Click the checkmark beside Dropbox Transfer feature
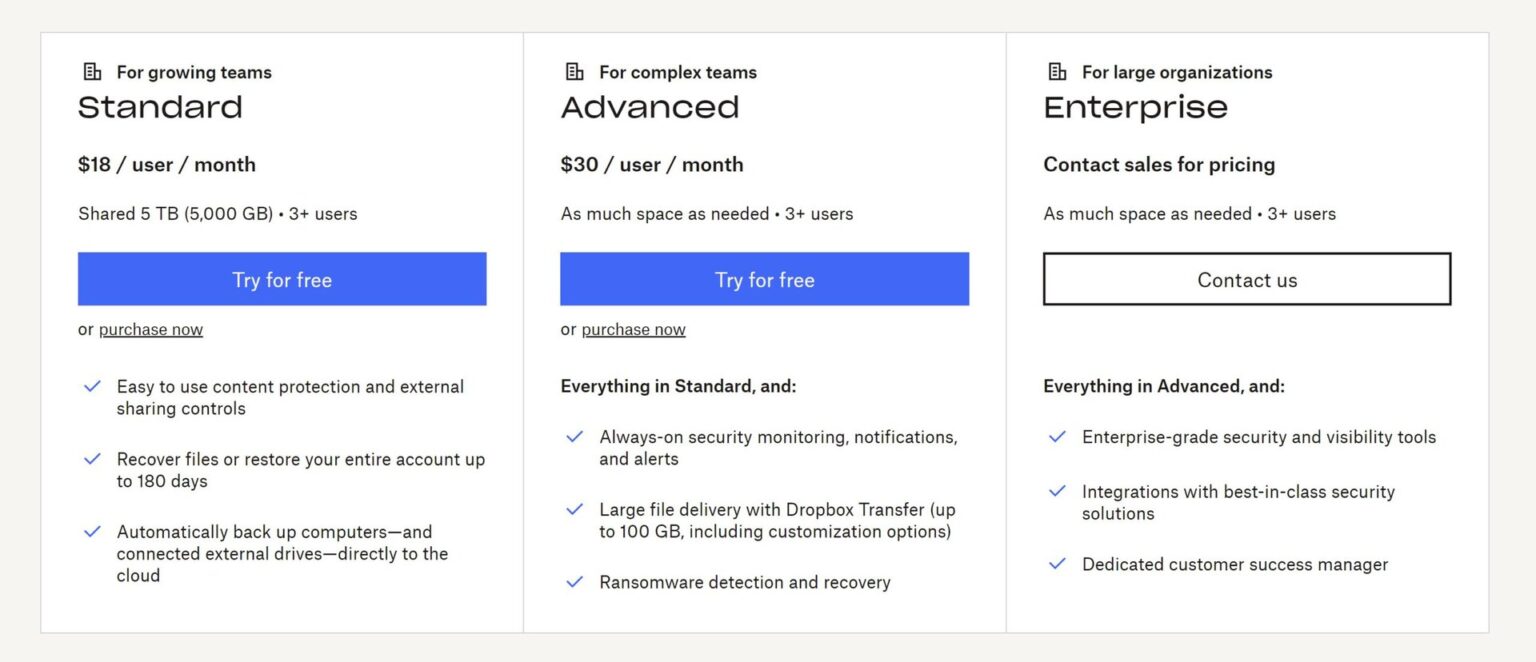Image resolution: width=1536 pixels, height=662 pixels. coord(574,509)
